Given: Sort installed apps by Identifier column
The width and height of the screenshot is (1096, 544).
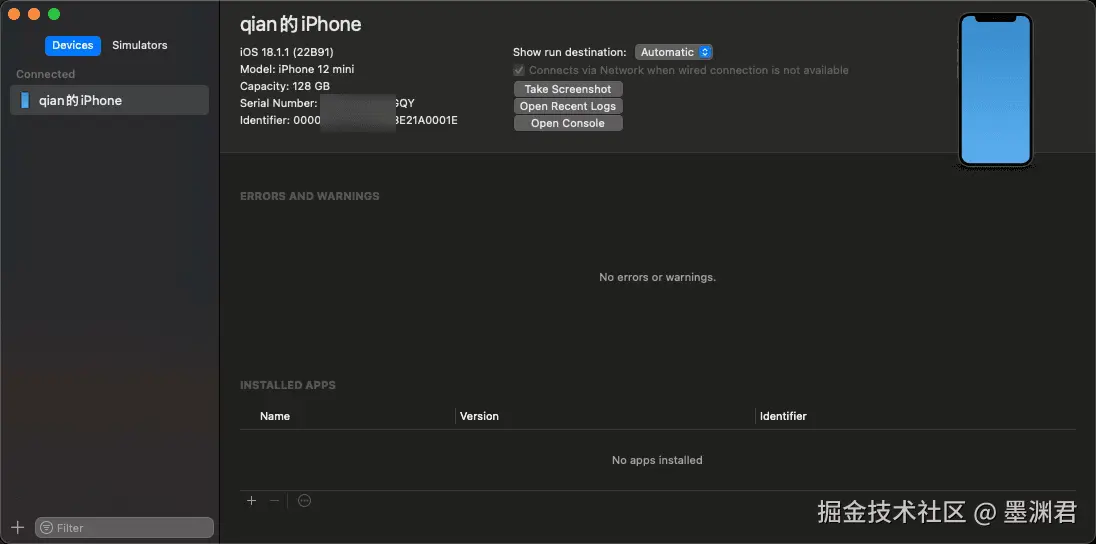Looking at the screenshot, I should click(783, 416).
